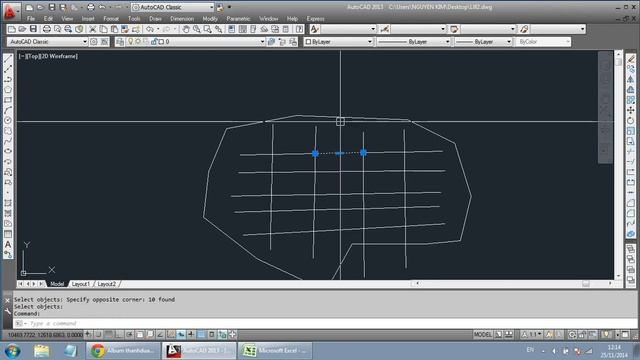Open Microsoft Excel from the taskbar
The height and width of the screenshot is (360, 640).
pyautogui.click(x=275, y=351)
